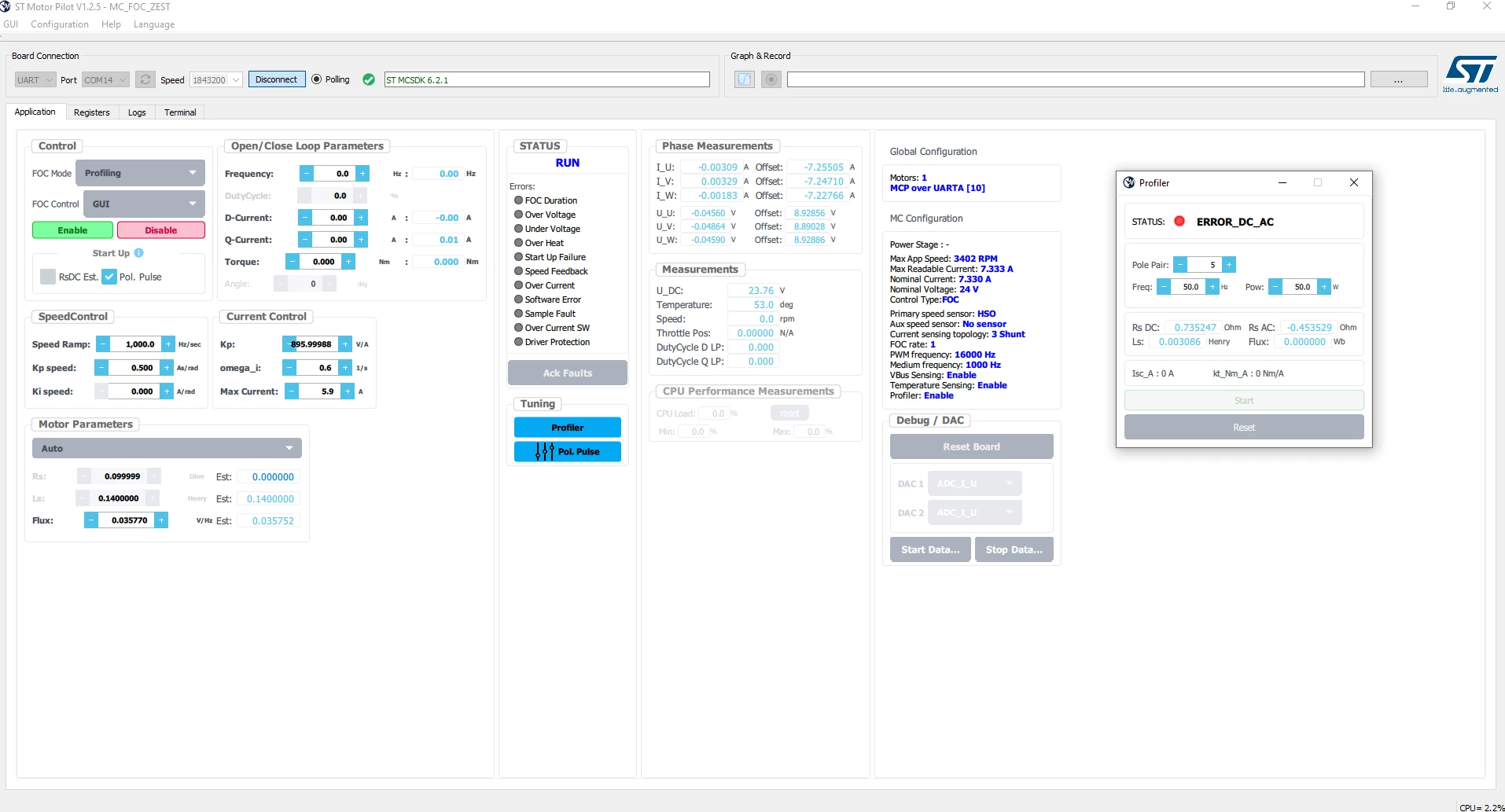This screenshot has width=1505, height=812.
Task: Open the graph plot icon
Action: (x=745, y=79)
